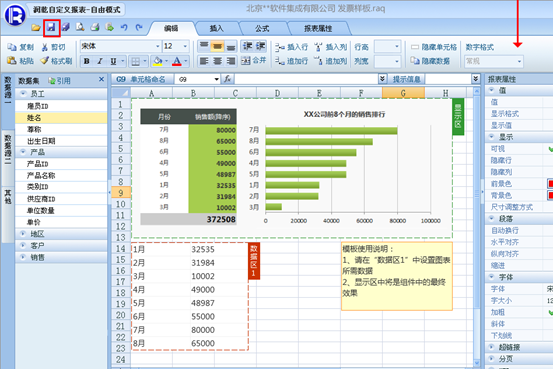
Task: Switch to the 插入 ribbon tab
Action: tap(217, 29)
